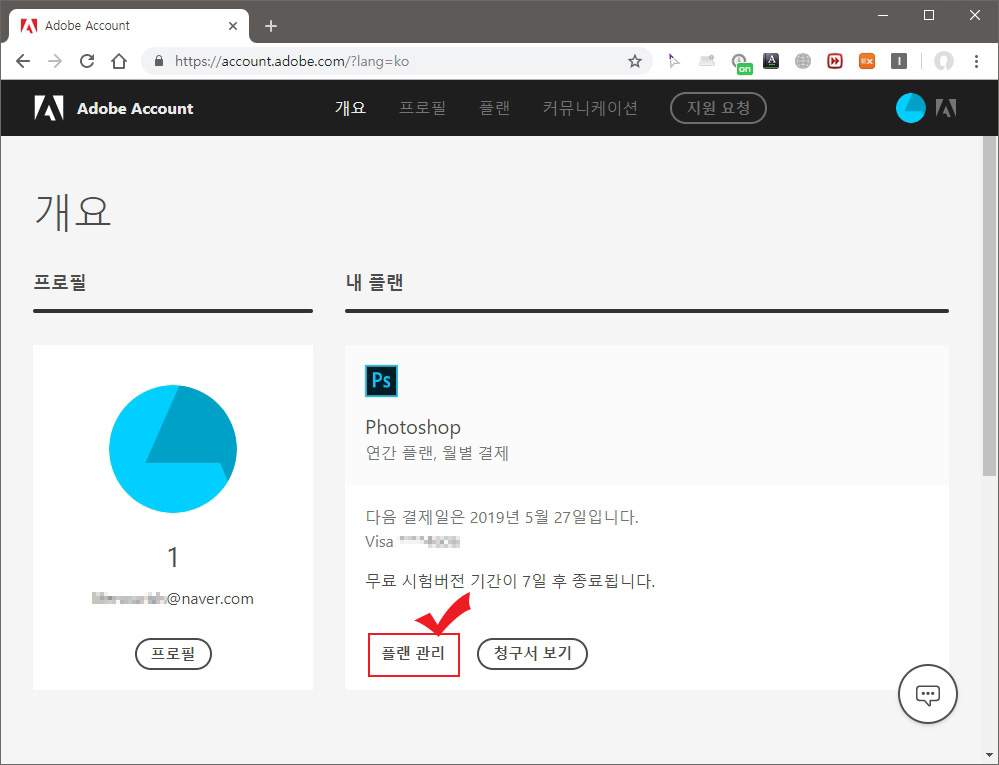Click the scrollbar down arrow

pyautogui.click(x=989, y=757)
